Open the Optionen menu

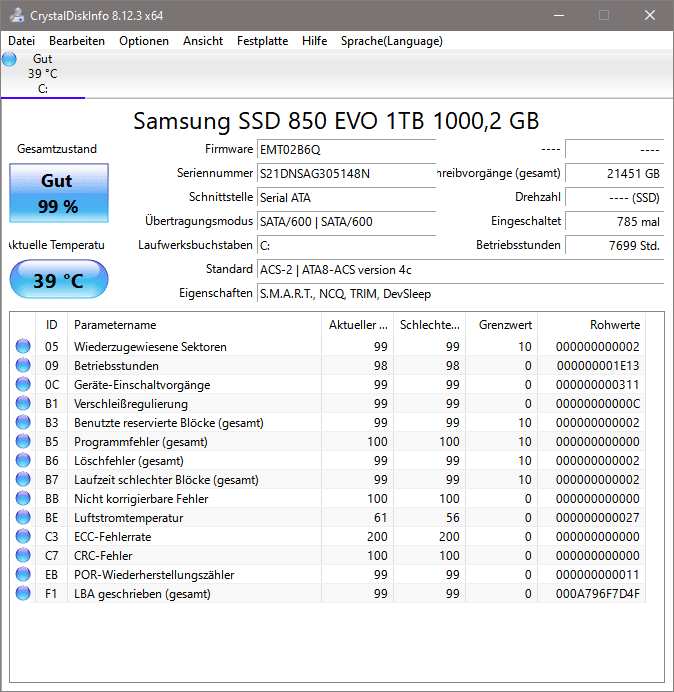[x=144, y=41]
